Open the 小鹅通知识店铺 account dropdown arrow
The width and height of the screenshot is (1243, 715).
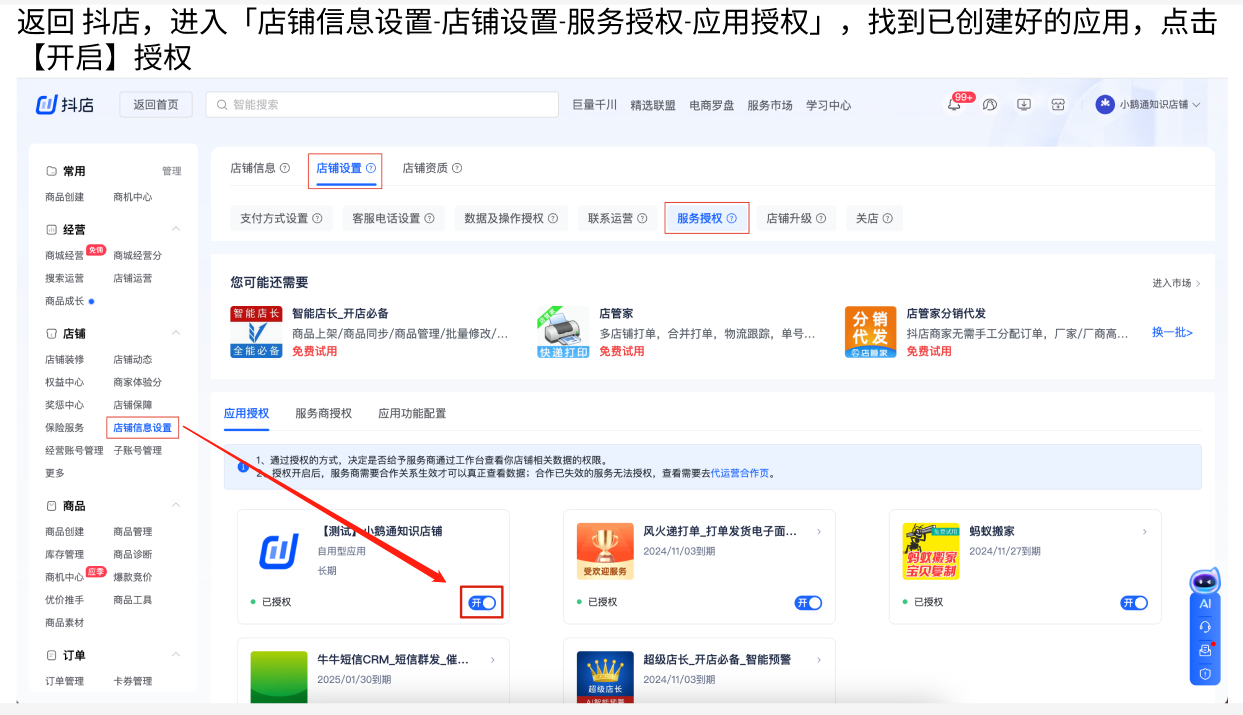click(x=1196, y=105)
